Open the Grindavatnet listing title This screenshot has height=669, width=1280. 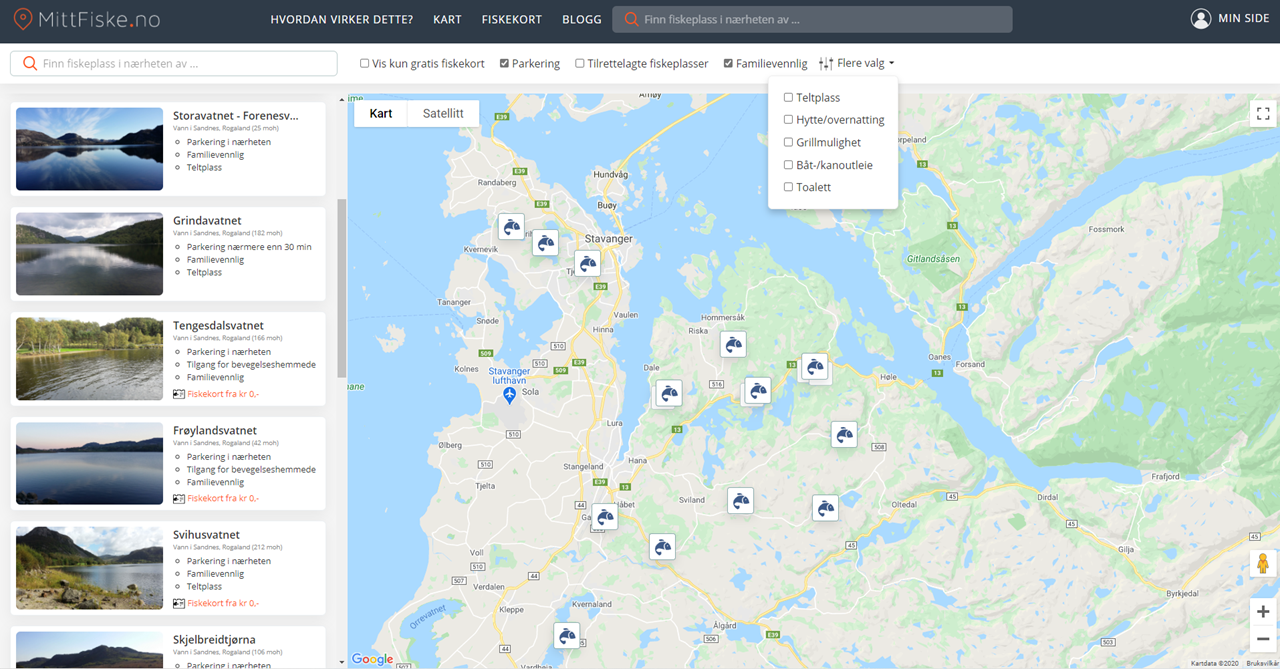(207, 220)
